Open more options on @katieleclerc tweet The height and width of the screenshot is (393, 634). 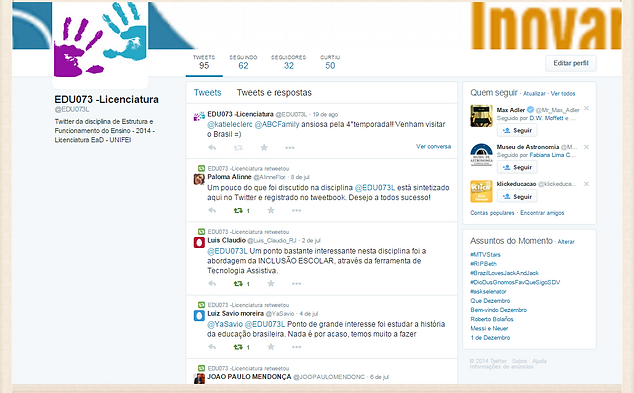click(x=290, y=148)
